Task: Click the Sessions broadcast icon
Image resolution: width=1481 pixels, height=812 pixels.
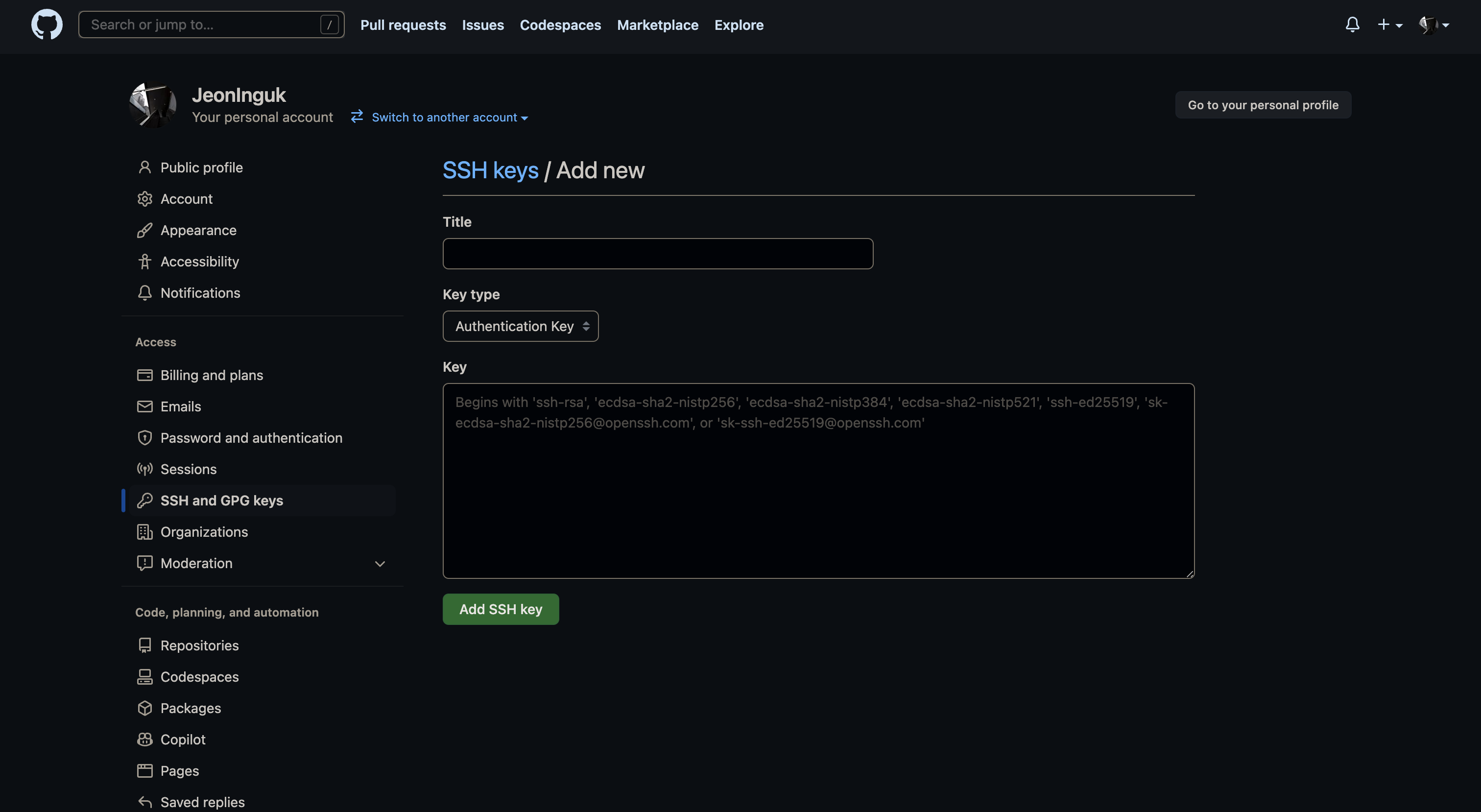Action: pyautogui.click(x=145, y=469)
